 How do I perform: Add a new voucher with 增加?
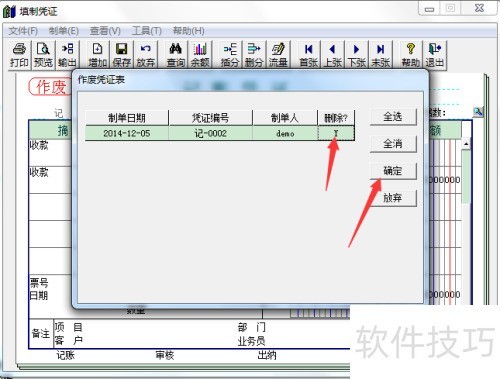[x=97, y=55]
